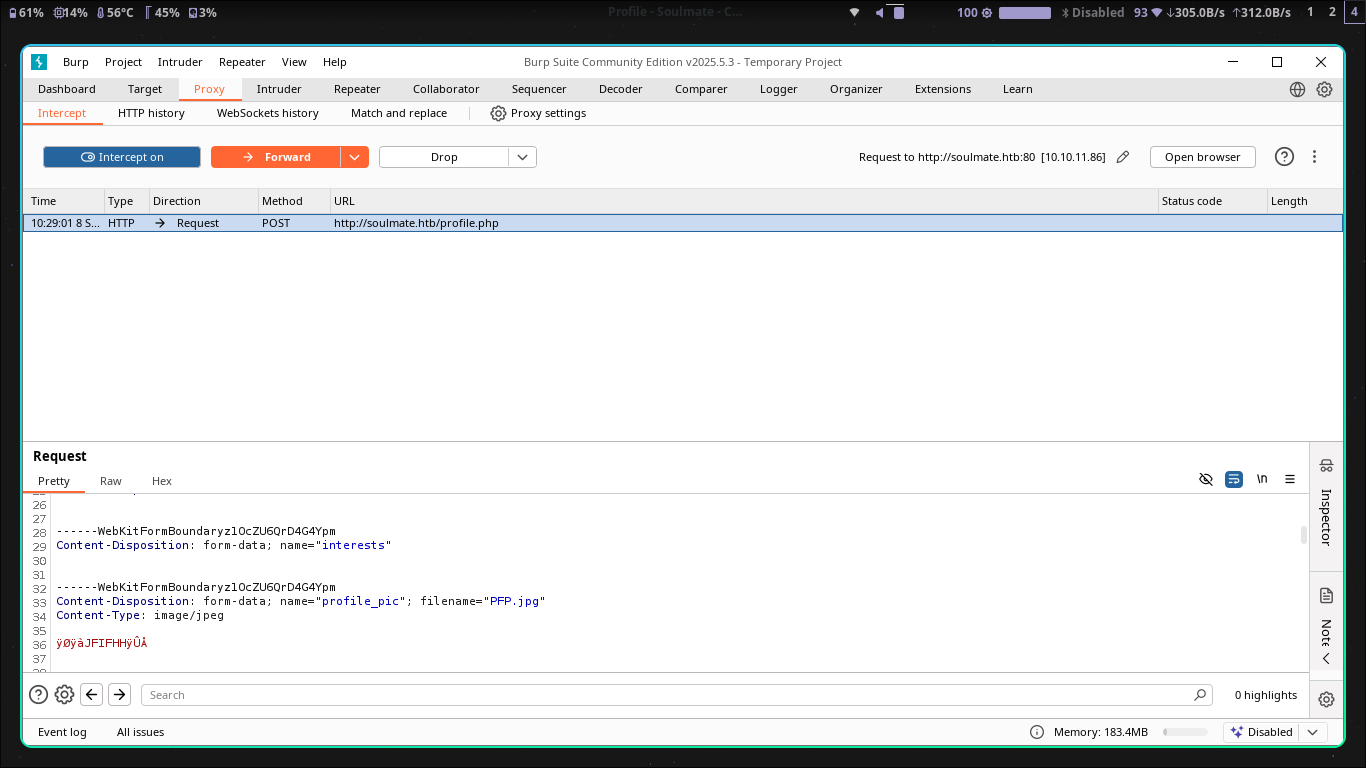Click the hide-response eye icon in editor toolbar

click(1206, 479)
